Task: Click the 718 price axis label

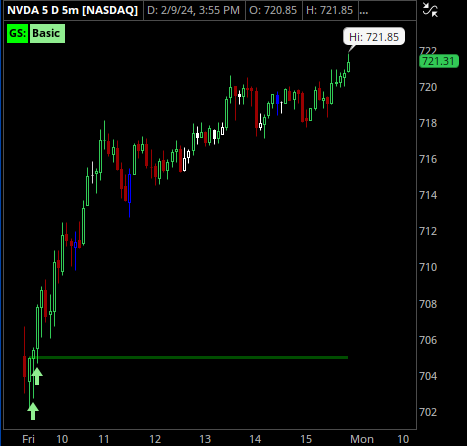Action: (428, 123)
